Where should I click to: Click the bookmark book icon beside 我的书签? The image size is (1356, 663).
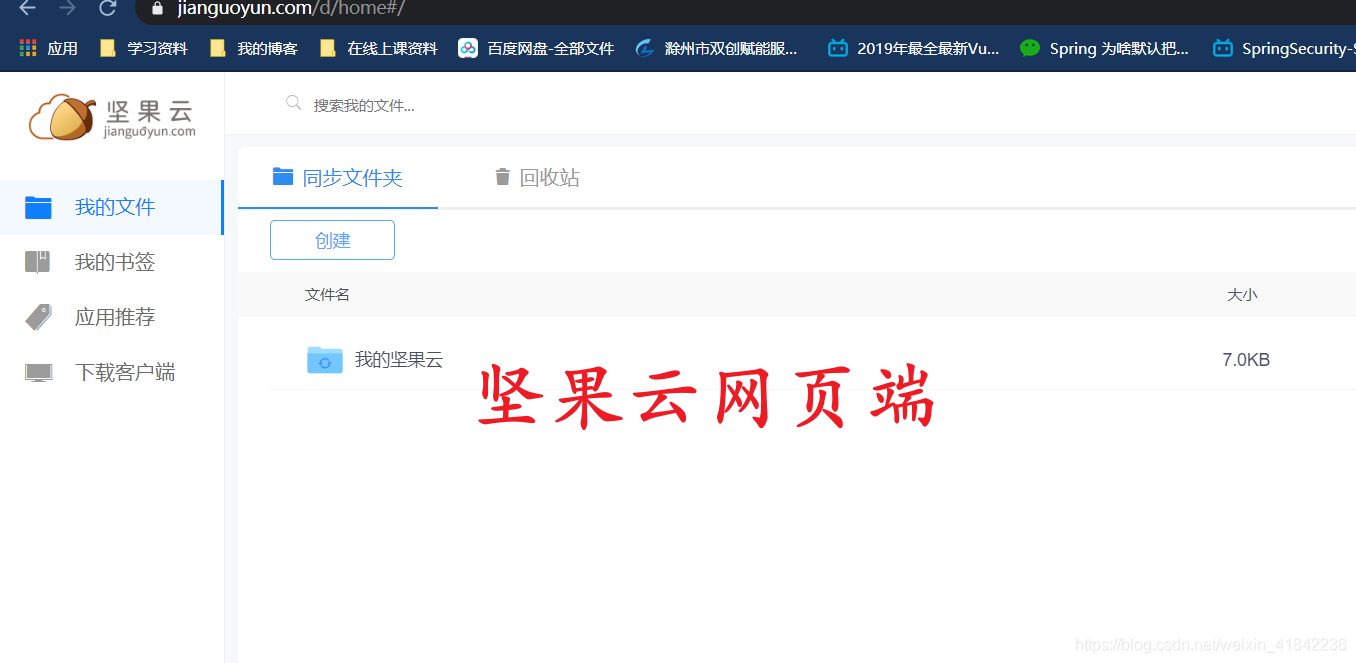(x=38, y=262)
